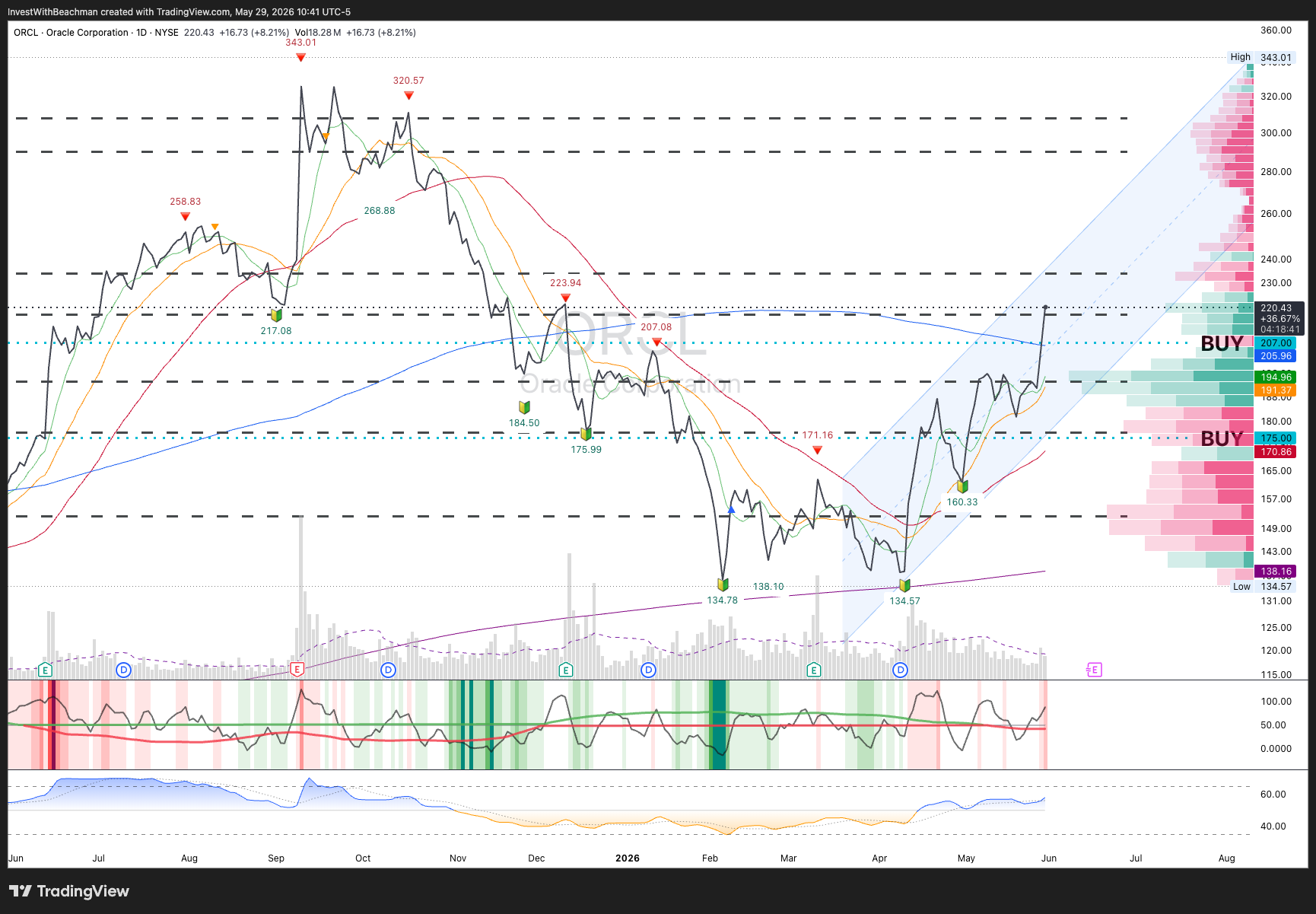This screenshot has height=914, width=1316.
Task: Click the RSI 40.00 scale label
Action: (1273, 826)
